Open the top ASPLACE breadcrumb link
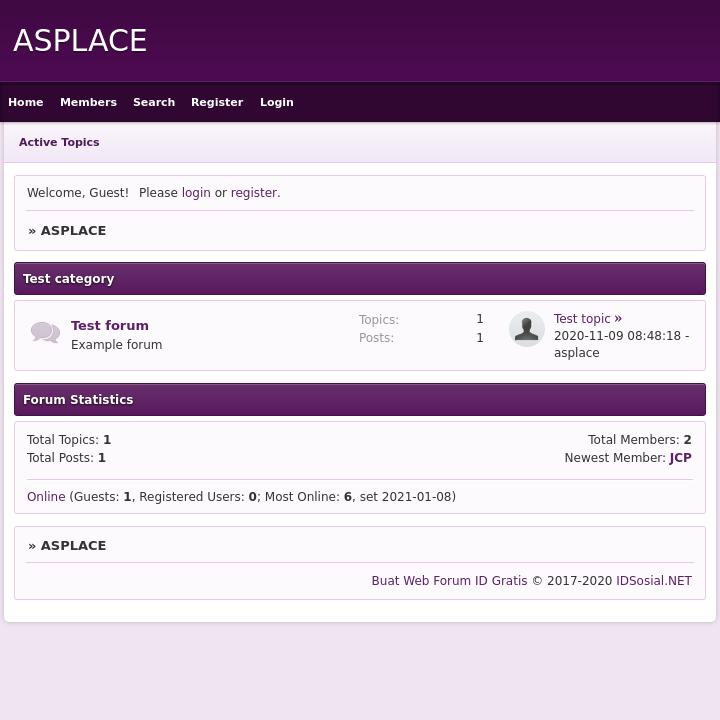Viewport: 720px width, 720px height. click(73, 231)
